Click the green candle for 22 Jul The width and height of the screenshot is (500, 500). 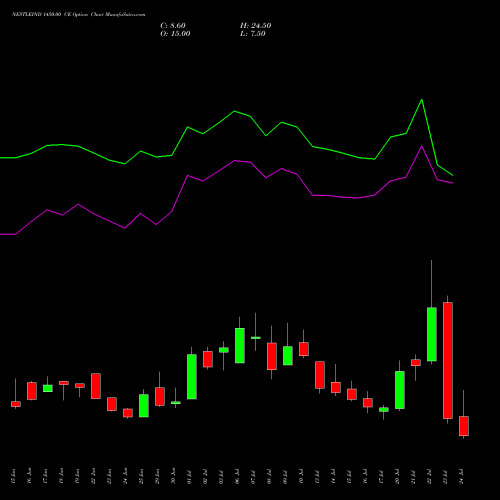(x=432, y=334)
